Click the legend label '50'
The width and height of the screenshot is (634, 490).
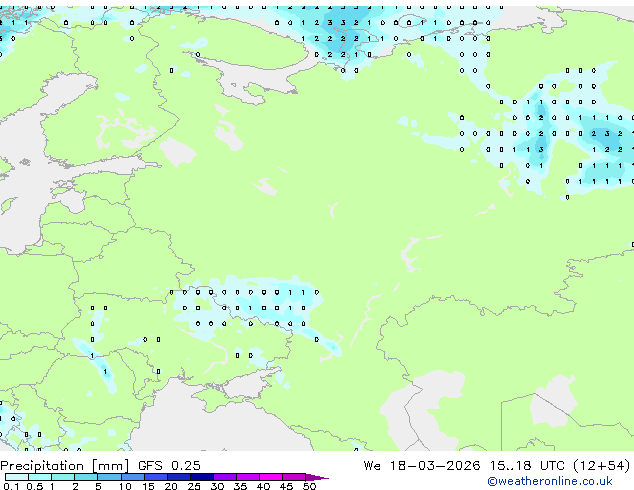(309, 486)
